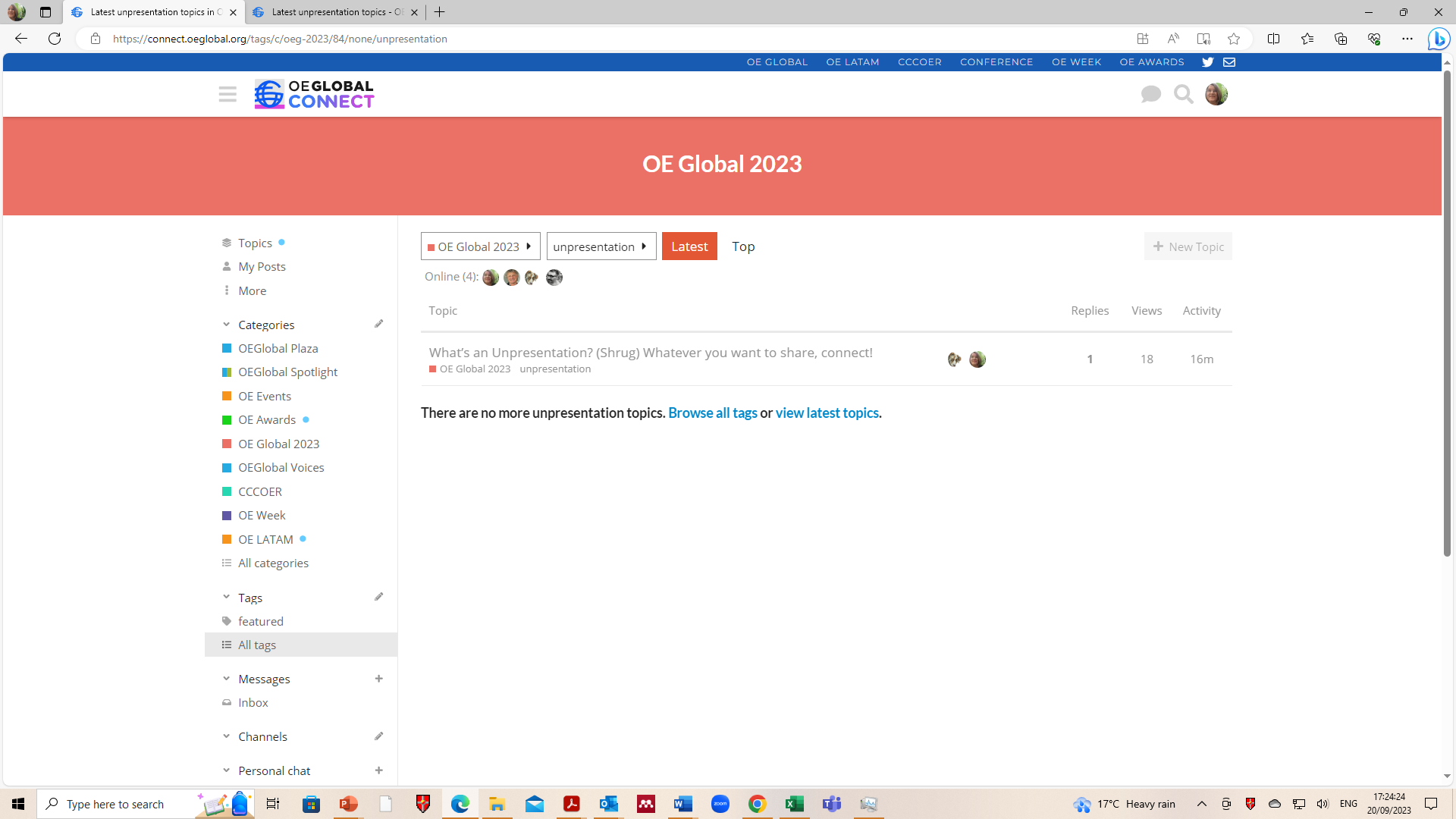Screen dimensions: 1456x819
Task: Go back in the browser
Action: point(20,39)
